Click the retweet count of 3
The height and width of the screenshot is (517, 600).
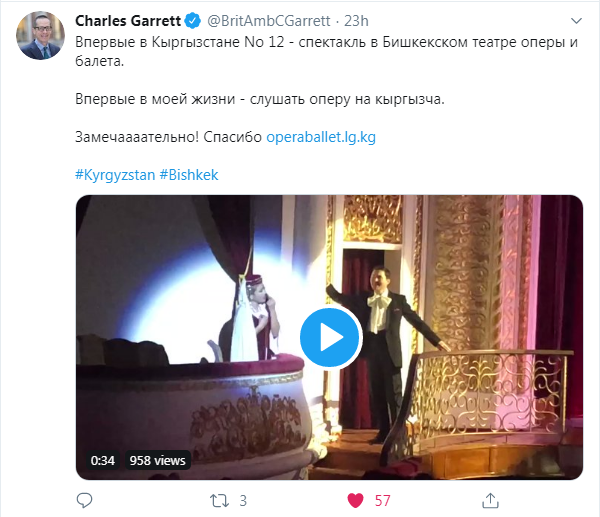(x=243, y=501)
